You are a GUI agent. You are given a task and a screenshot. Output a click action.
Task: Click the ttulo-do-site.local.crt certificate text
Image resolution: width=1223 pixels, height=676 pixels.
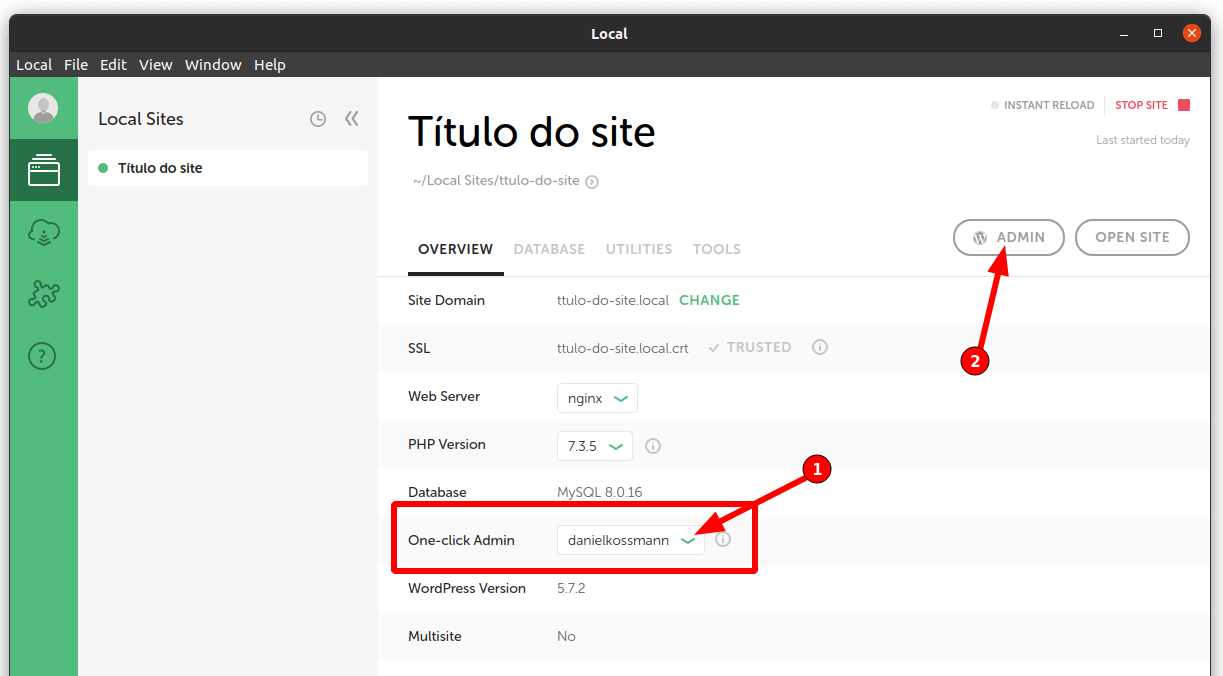pyautogui.click(x=623, y=348)
